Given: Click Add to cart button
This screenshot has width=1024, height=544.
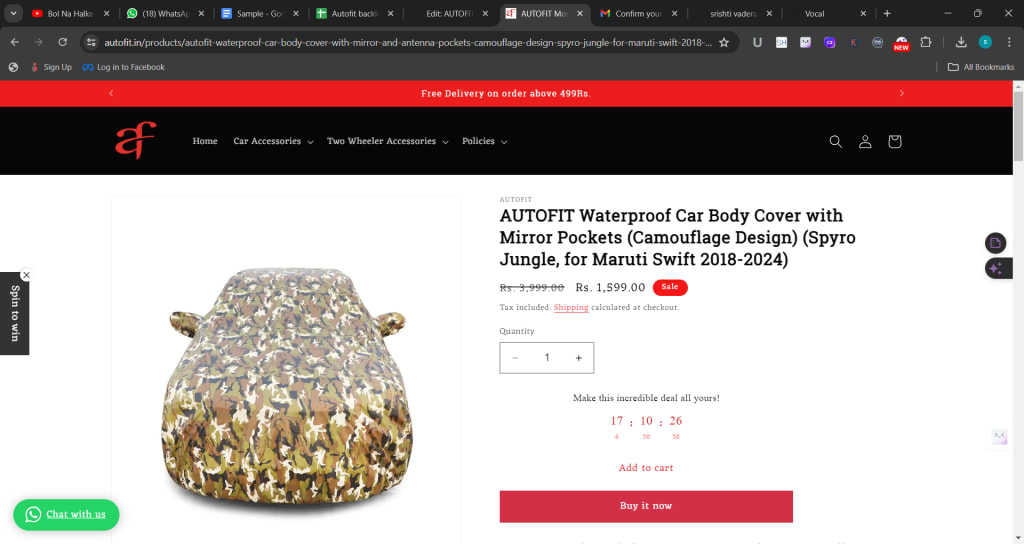Looking at the screenshot, I should coord(646,468).
